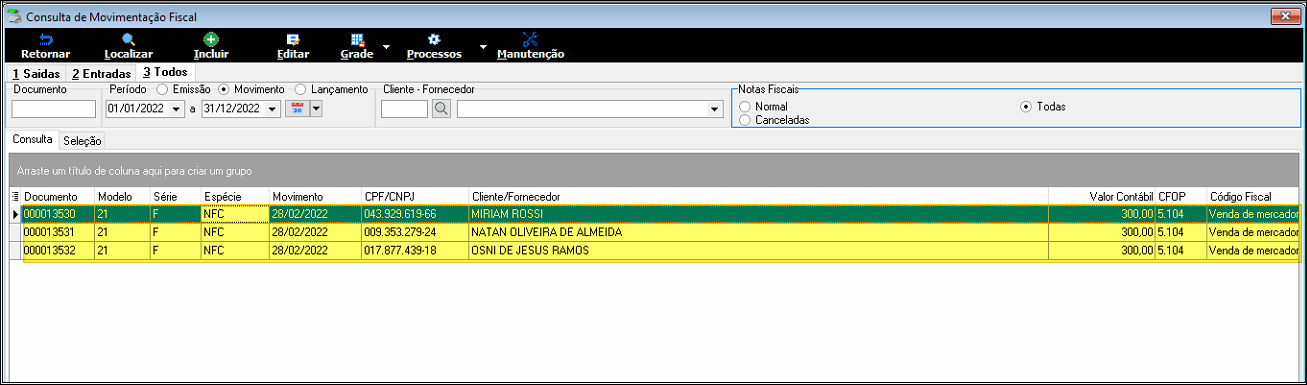The image size is (1307, 385).
Task: Choose Canceladas notas fiscais option
Action: tap(744, 119)
